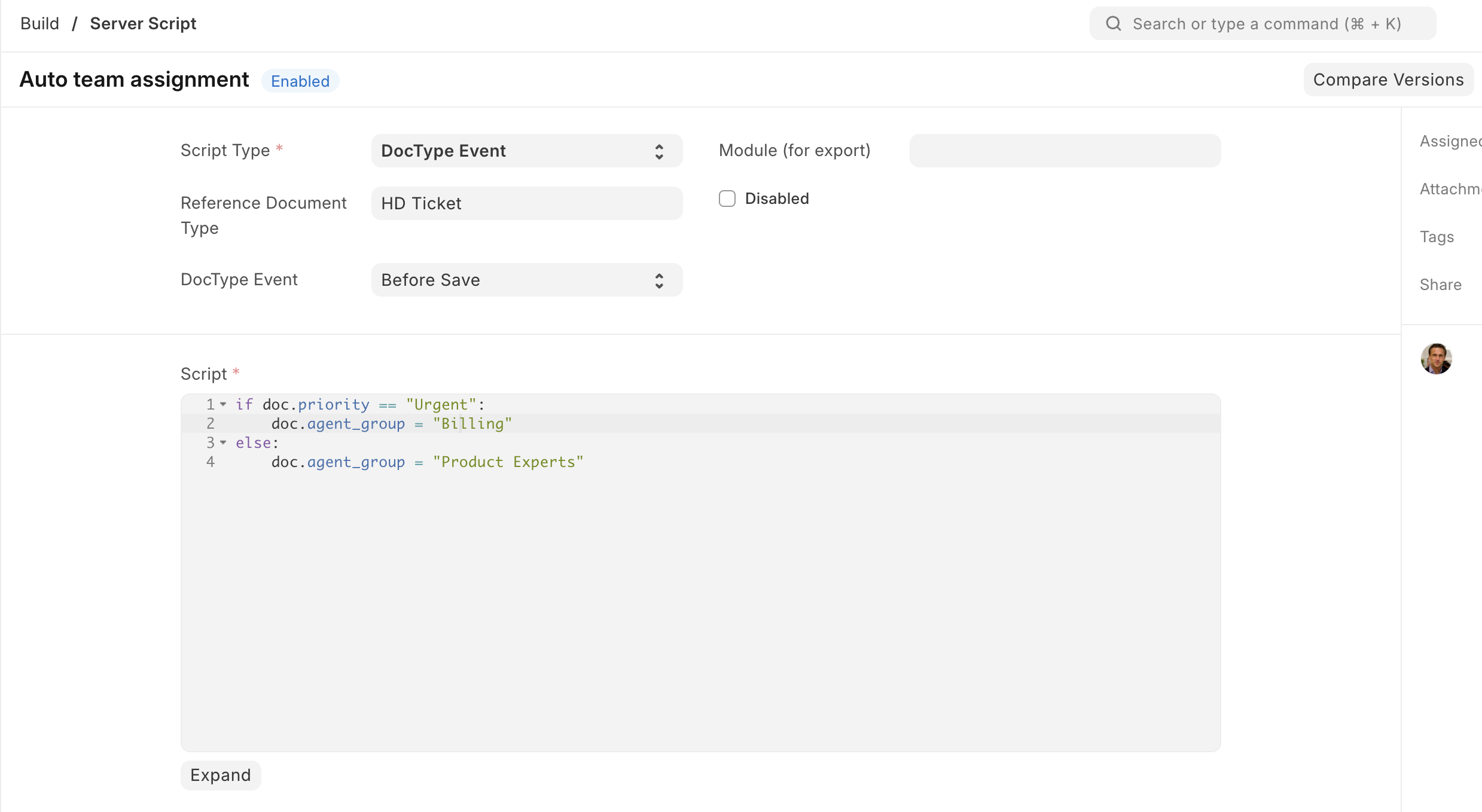Click line 4 of the script editor

pyautogui.click(x=427, y=462)
